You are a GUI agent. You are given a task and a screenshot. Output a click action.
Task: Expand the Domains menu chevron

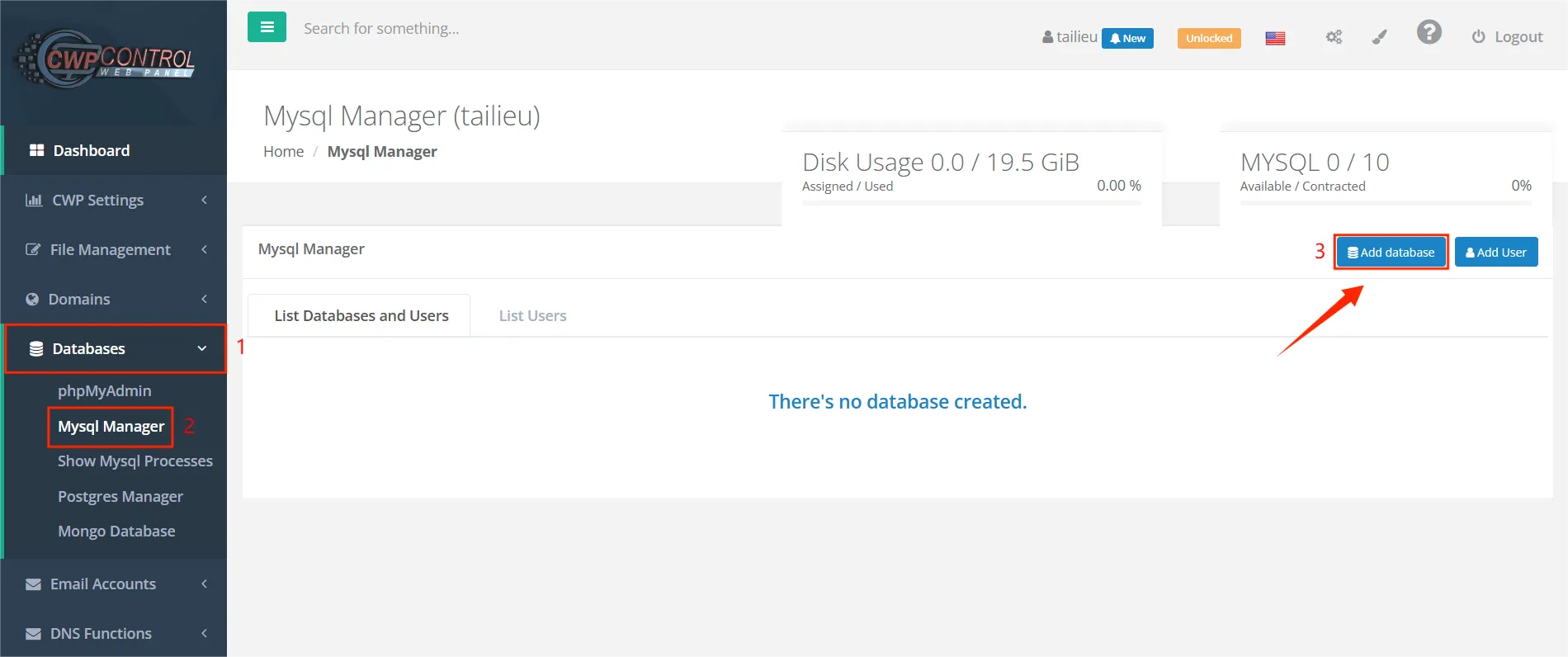coord(204,299)
